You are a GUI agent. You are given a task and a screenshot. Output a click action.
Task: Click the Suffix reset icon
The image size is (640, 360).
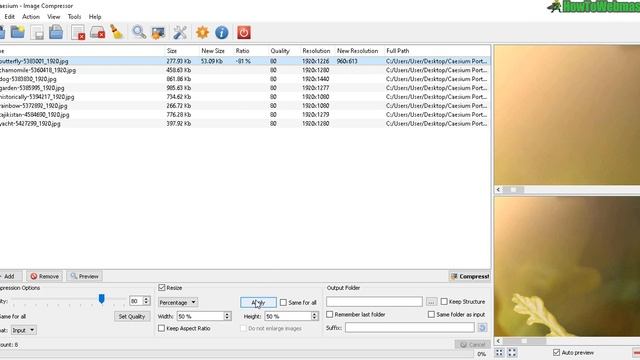pos(482,327)
